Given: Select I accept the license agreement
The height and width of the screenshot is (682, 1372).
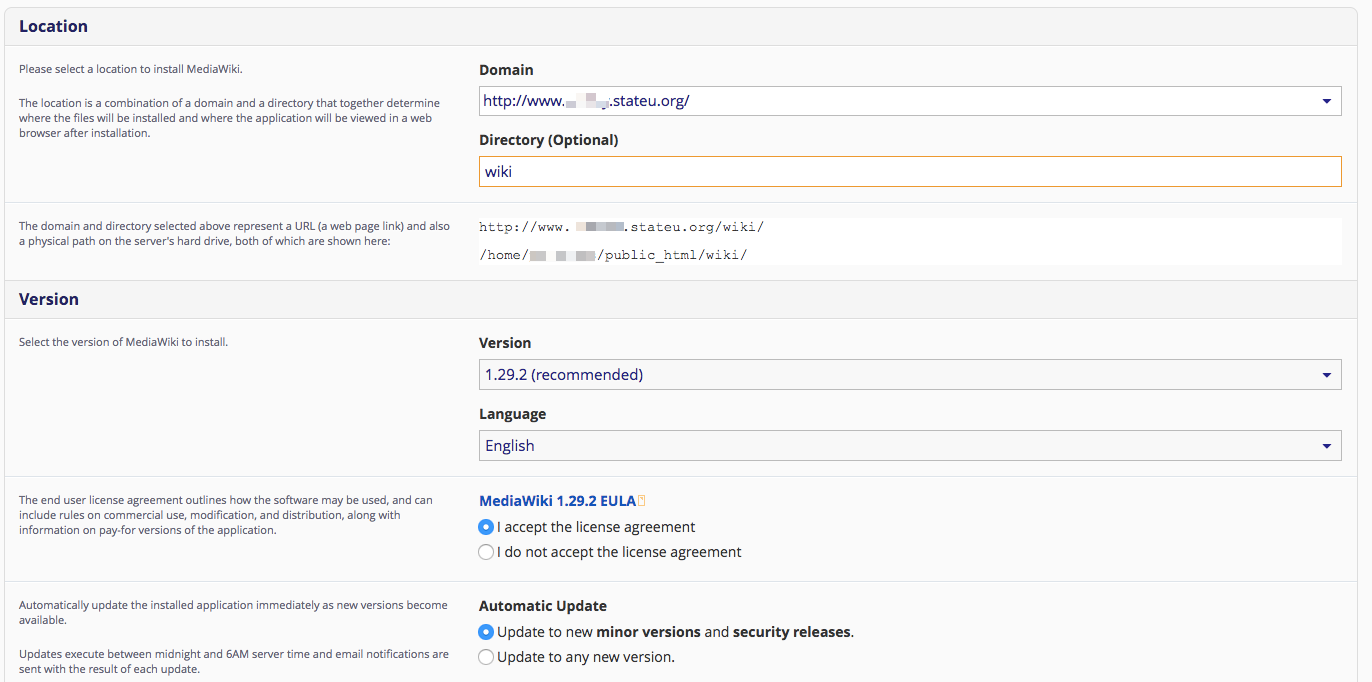Looking at the screenshot, I should point(486,527).
